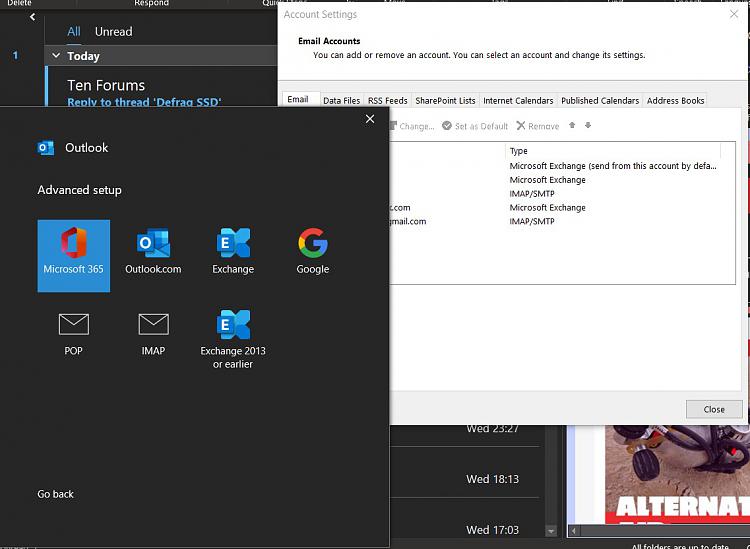
Task: Open the Ten Forums email
Action: click(x=163, y=87)
